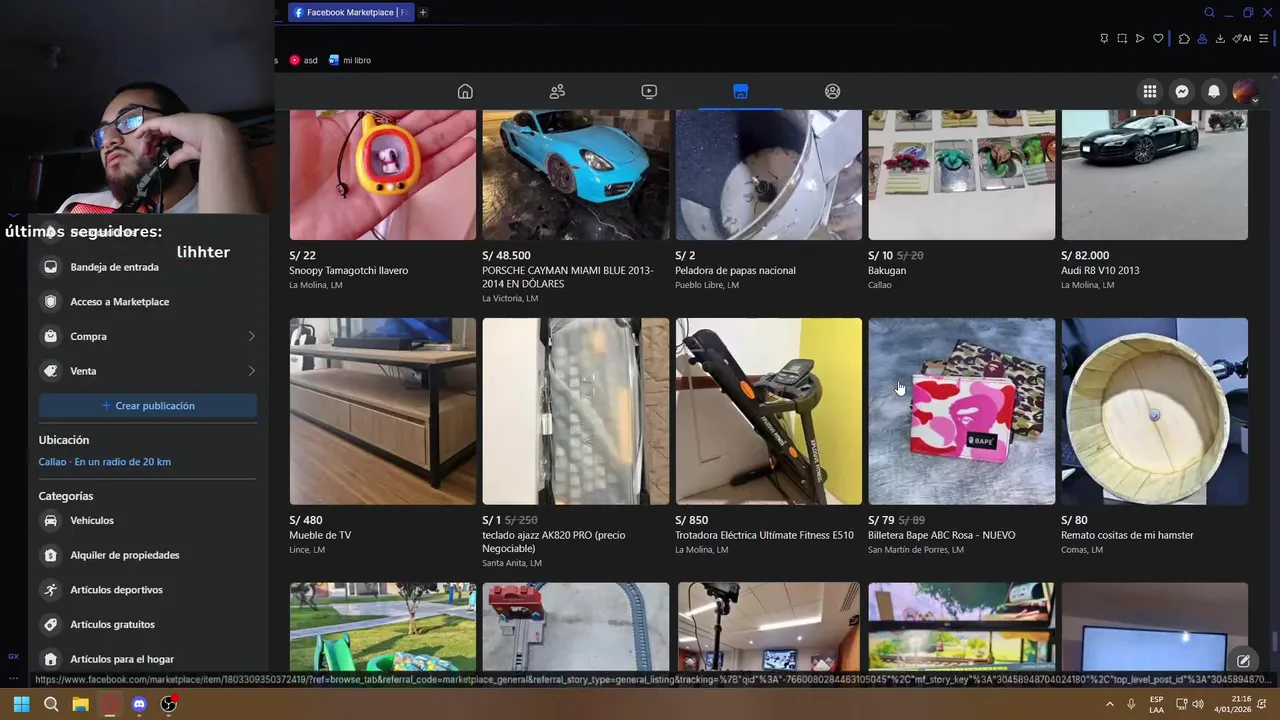Open File Explorer from taskbar
Screen dimensions: 1280x720
tap(80, 704)
